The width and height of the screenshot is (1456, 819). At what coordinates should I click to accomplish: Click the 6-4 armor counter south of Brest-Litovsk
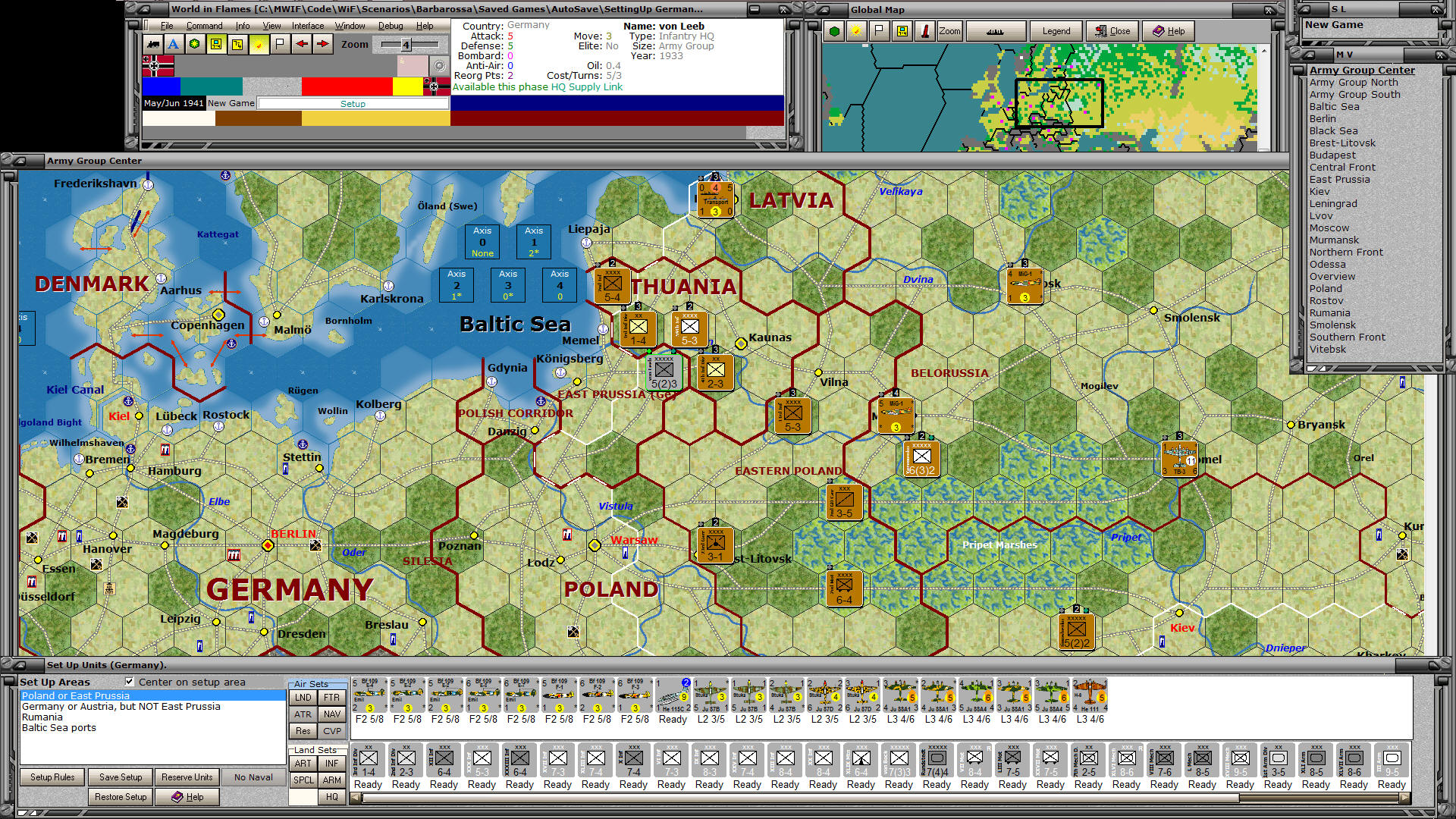click(x=844, y=588)
